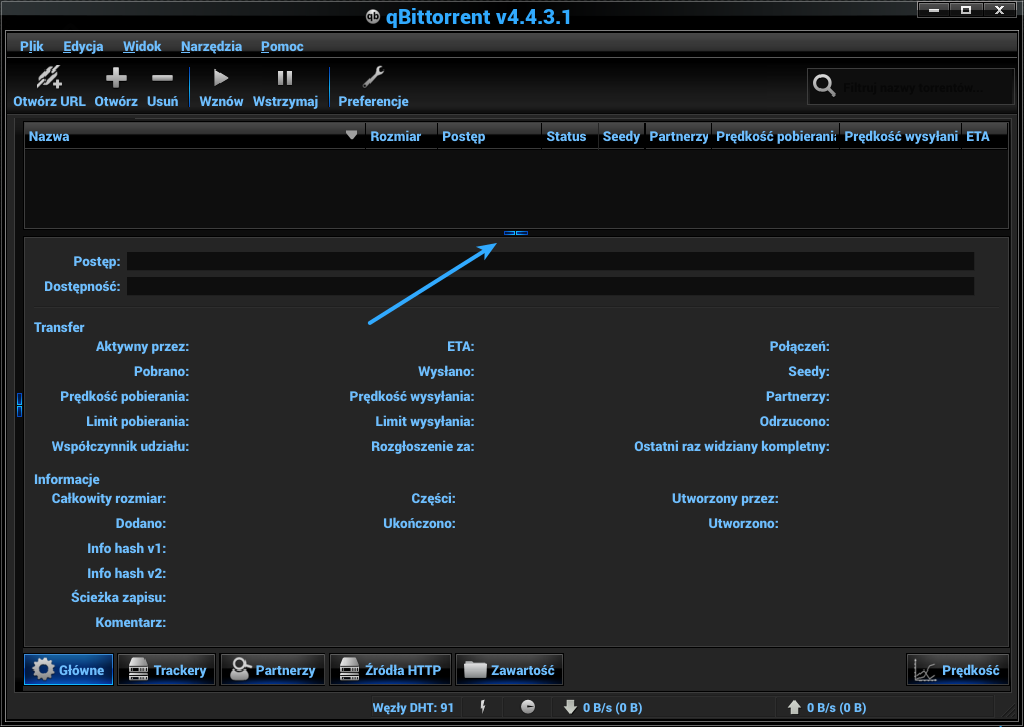The height and width of the screenshot is (727, 1024).
Task: Click the Ostatni raz widziany kompletny label
Action: coord(731,447)
